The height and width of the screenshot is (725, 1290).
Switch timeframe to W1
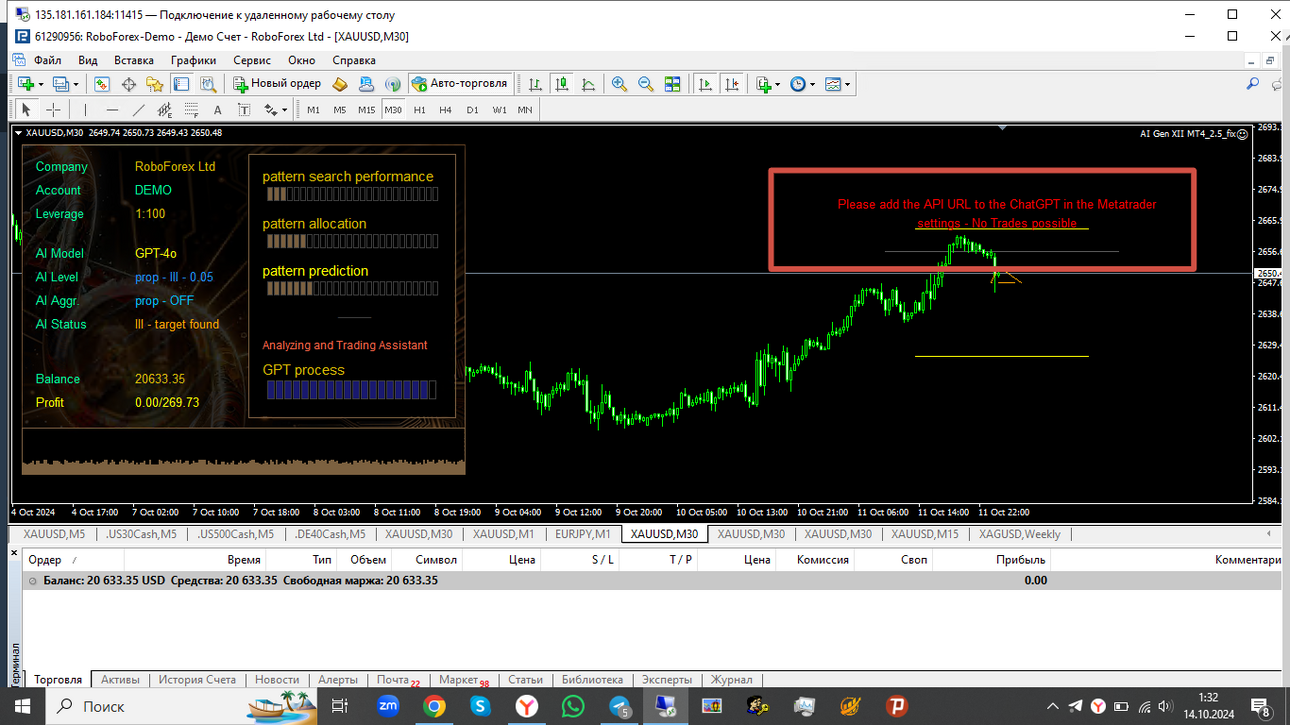[498, 110]
